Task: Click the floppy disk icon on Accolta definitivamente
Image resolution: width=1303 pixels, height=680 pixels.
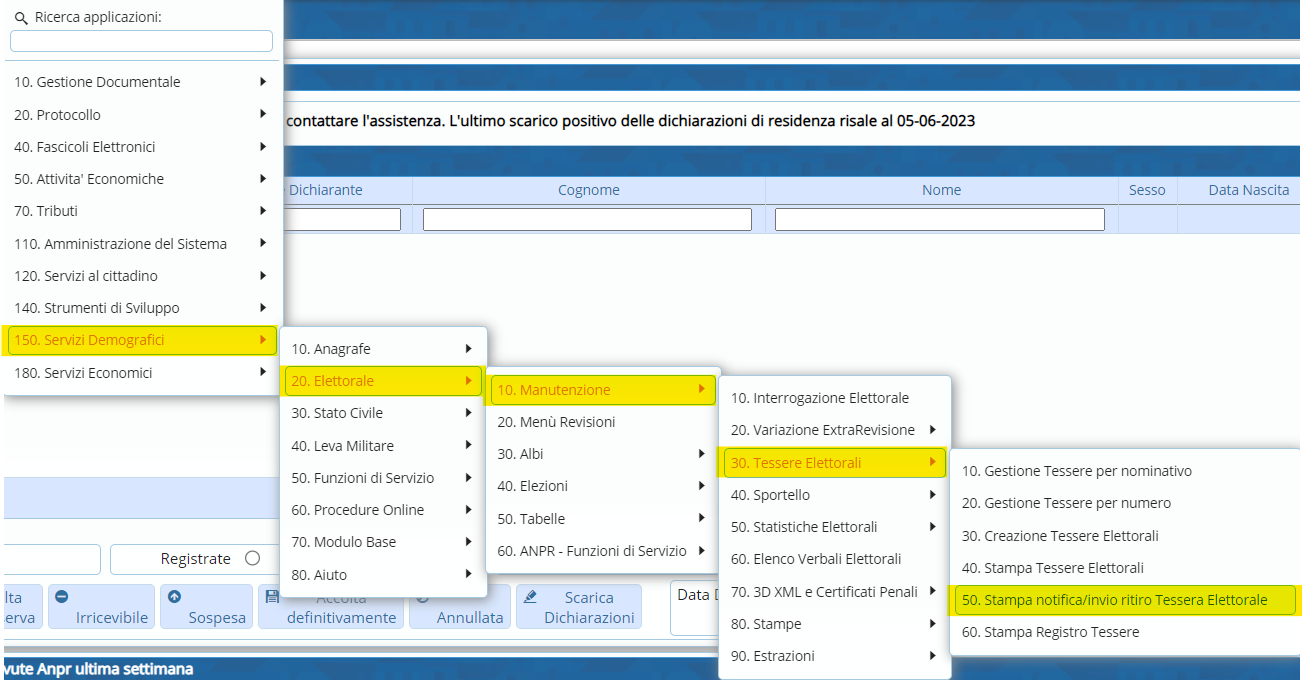Action: (272, 597)
